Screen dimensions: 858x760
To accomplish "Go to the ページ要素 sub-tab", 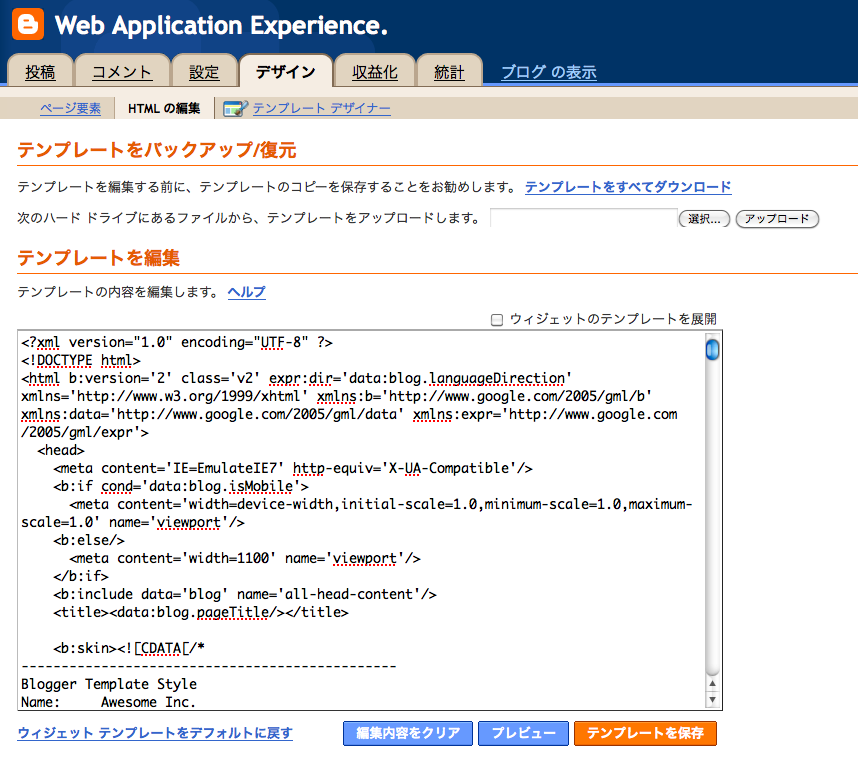I will 71,108.
